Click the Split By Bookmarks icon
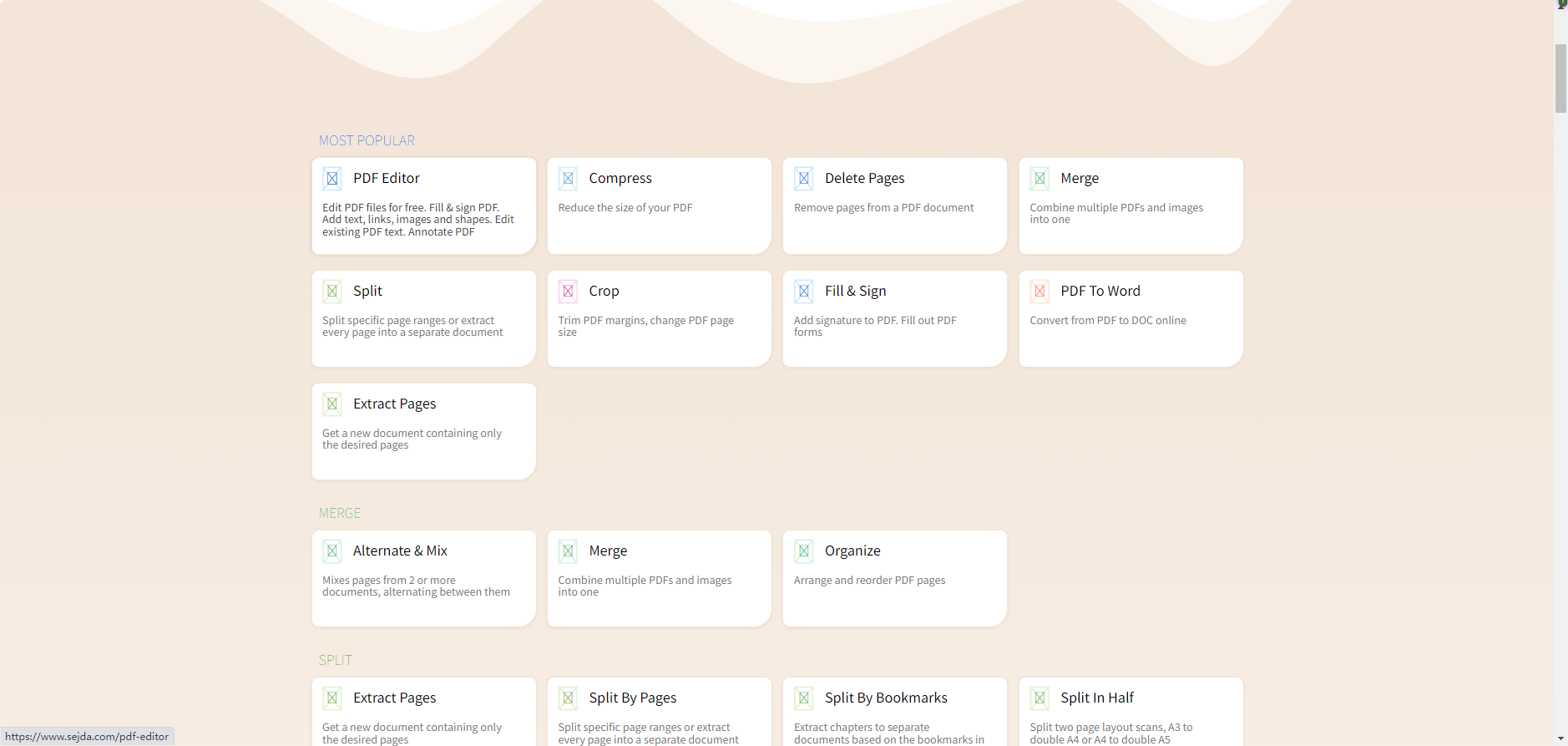This screenshot has height=746, width=1568. (803, 698)
